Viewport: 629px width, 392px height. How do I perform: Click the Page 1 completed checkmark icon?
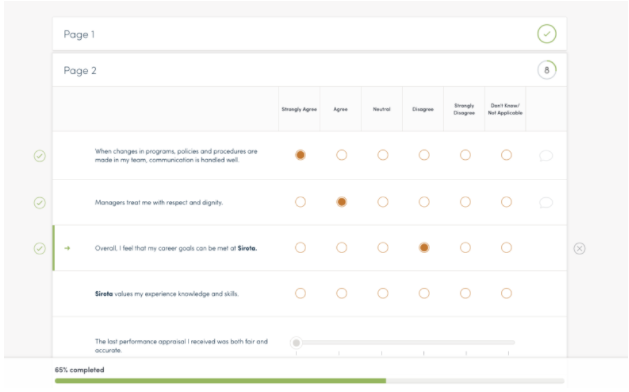coord(546,34)
